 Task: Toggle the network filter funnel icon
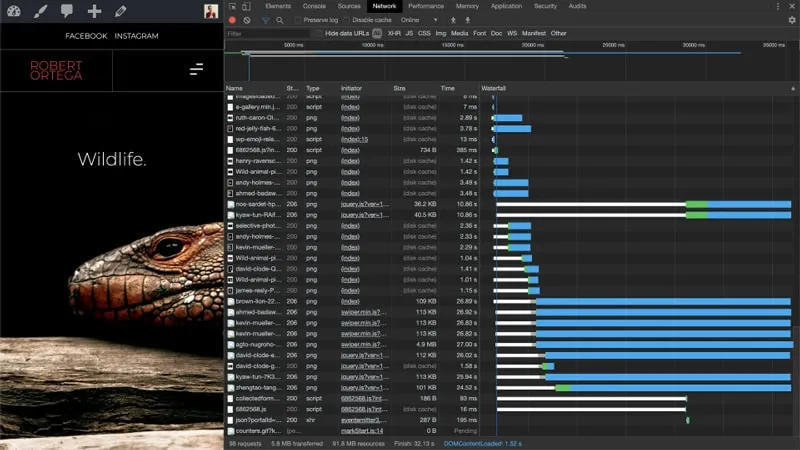pos(265,19)
